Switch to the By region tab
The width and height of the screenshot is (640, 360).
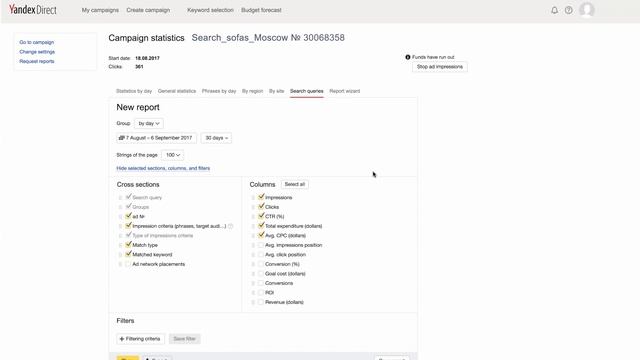(252, 91)
